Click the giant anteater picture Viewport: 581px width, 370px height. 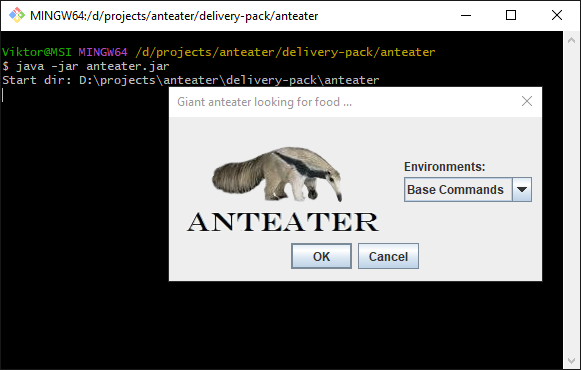(277, 174)
